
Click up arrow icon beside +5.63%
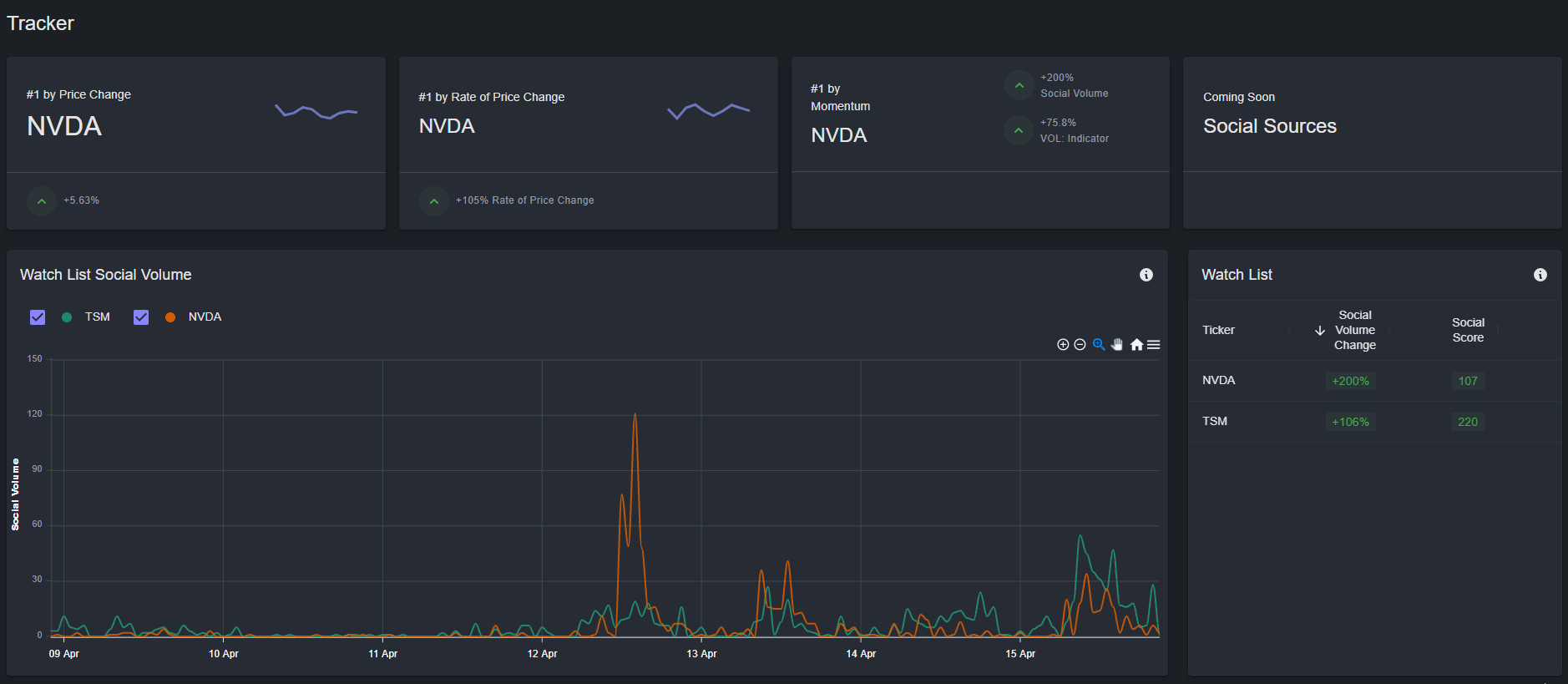[x=42, y=201]
